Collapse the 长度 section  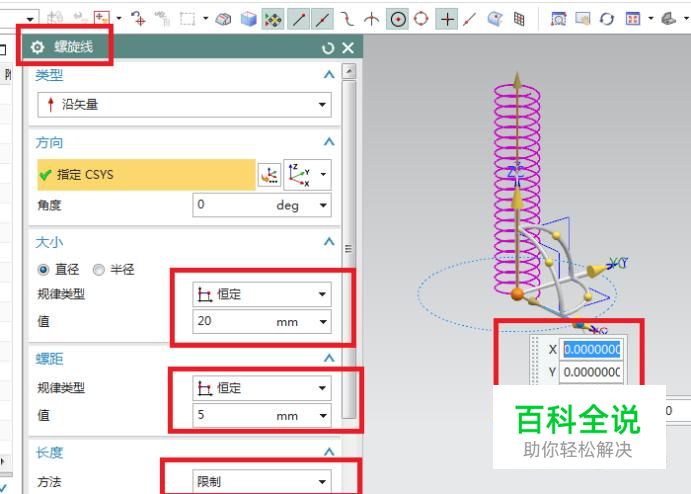click(x=329, y=452)
